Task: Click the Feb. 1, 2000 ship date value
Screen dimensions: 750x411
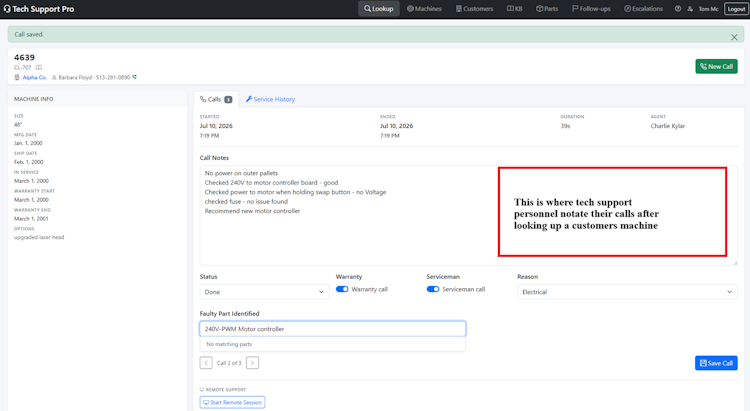Action: click(29, 162)
